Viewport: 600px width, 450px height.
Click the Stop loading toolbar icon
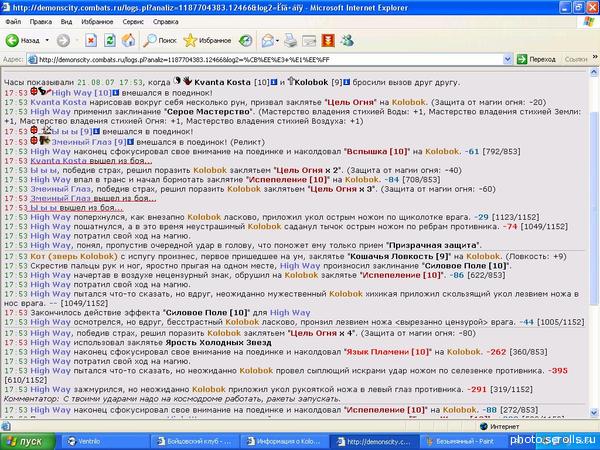click(x=92, y=40)
